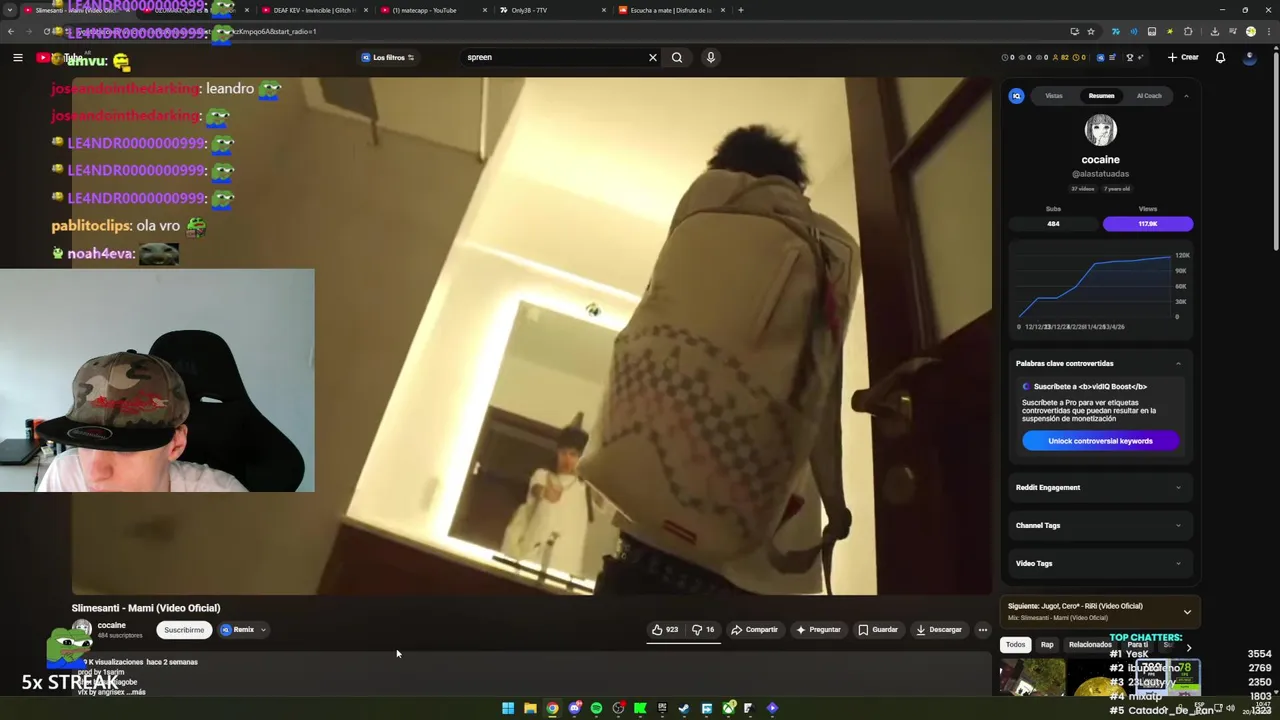Open File Explorer from the taskbar

coord(530,708)
